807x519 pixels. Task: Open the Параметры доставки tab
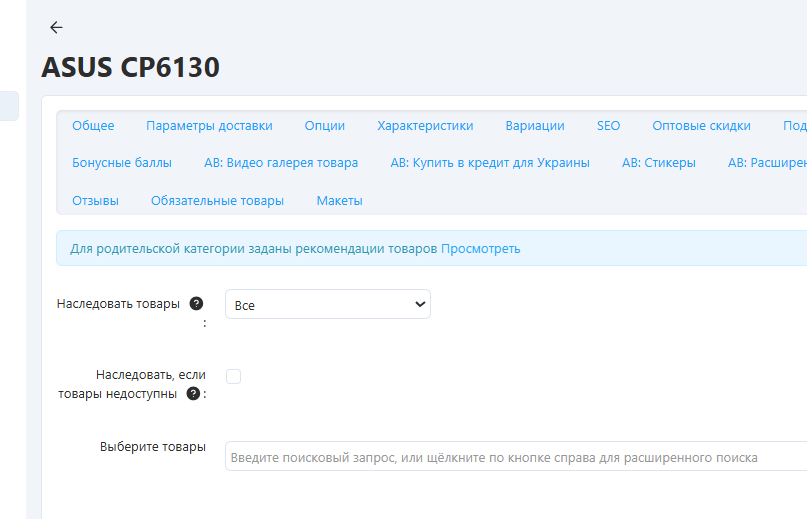[x=209, y=126]
